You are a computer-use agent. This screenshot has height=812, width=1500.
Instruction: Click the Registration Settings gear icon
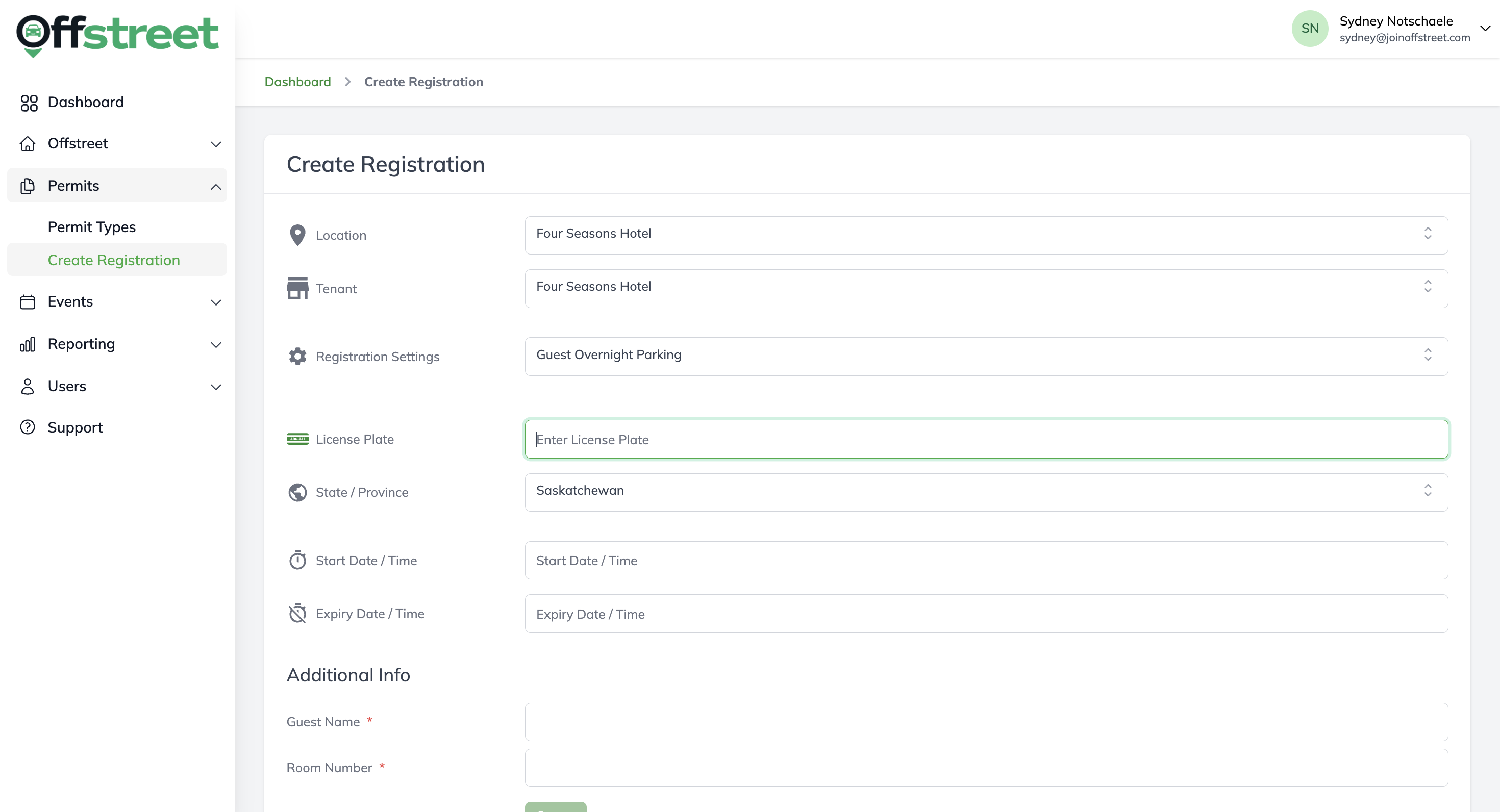coord(297,356)
